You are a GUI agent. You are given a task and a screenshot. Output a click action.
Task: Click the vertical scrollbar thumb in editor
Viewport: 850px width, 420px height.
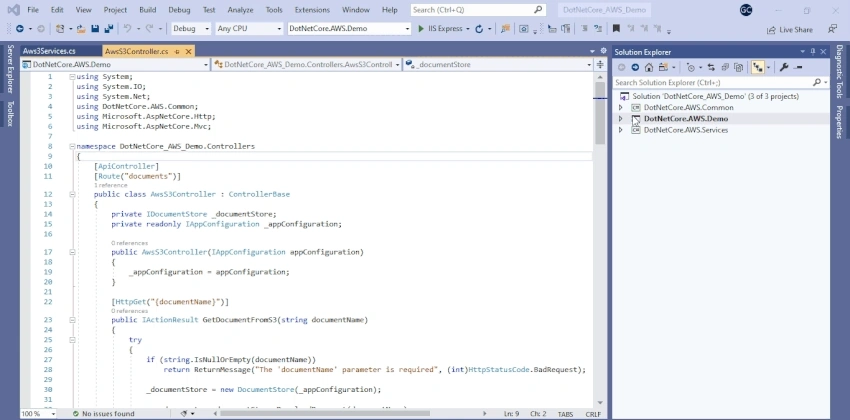pos(600,113)
